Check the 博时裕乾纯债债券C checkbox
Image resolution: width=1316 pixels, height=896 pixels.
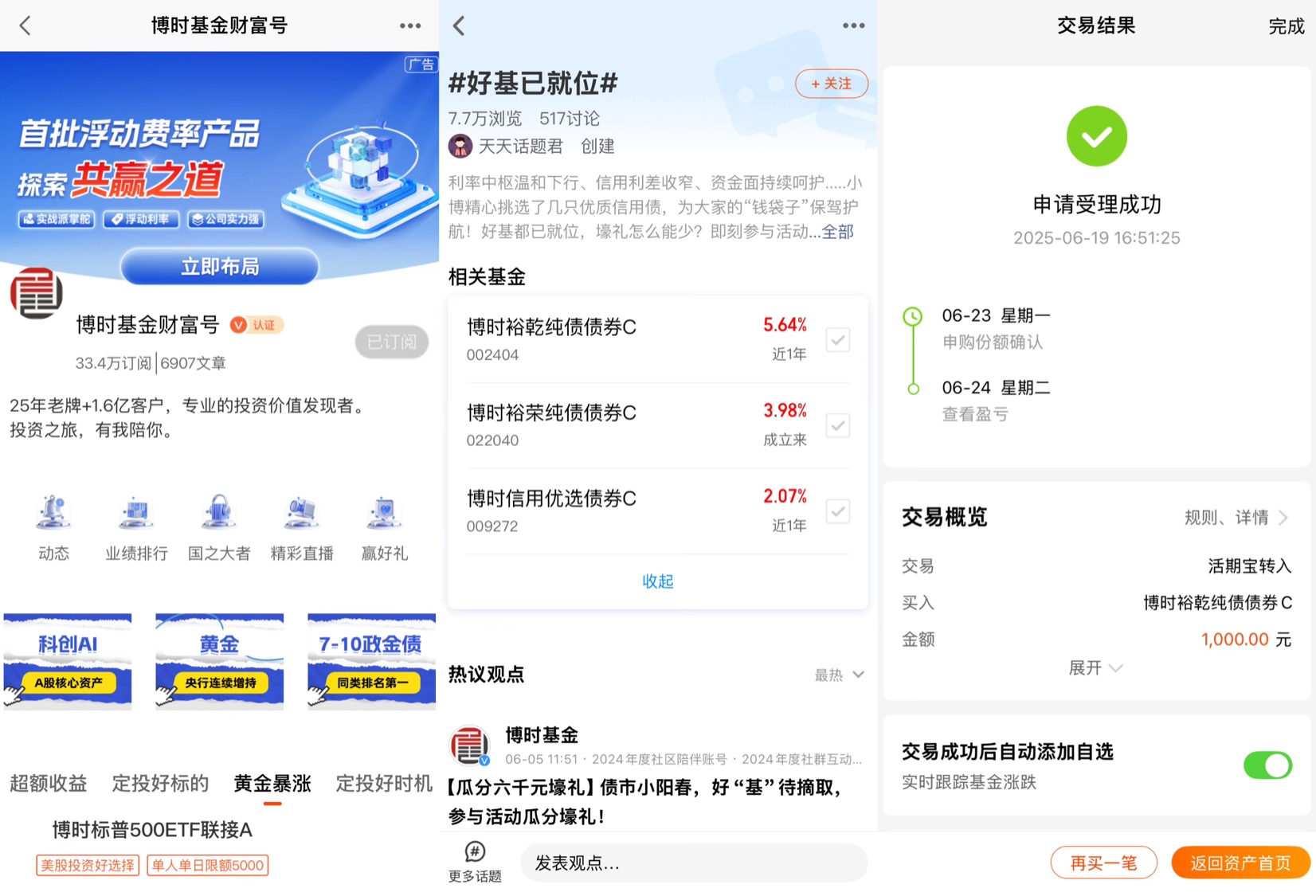coord(837,340)
